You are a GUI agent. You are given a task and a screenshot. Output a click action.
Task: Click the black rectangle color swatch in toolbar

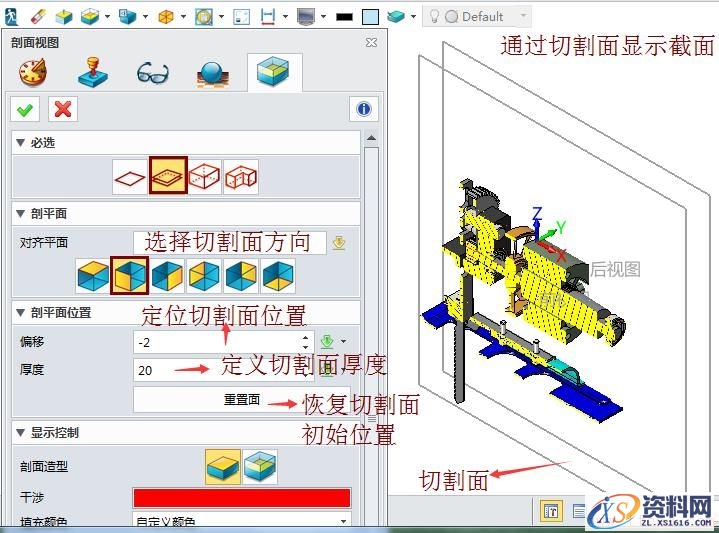[344, 17]
